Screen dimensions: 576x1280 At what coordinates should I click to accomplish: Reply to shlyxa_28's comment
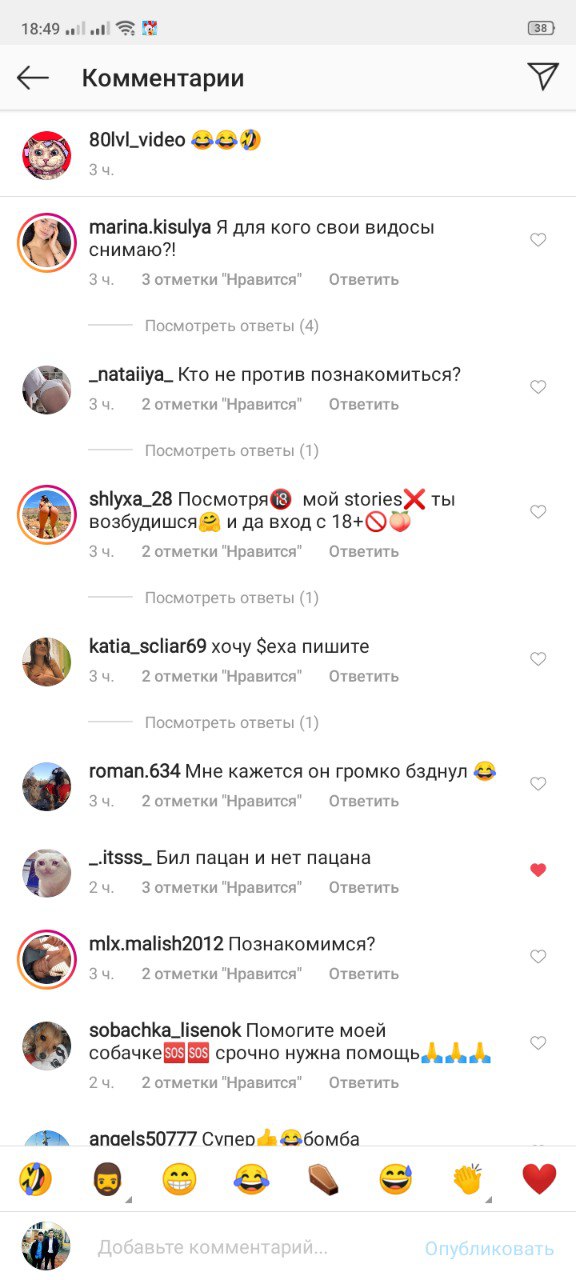pyautogui.click(x=364, y=552)
